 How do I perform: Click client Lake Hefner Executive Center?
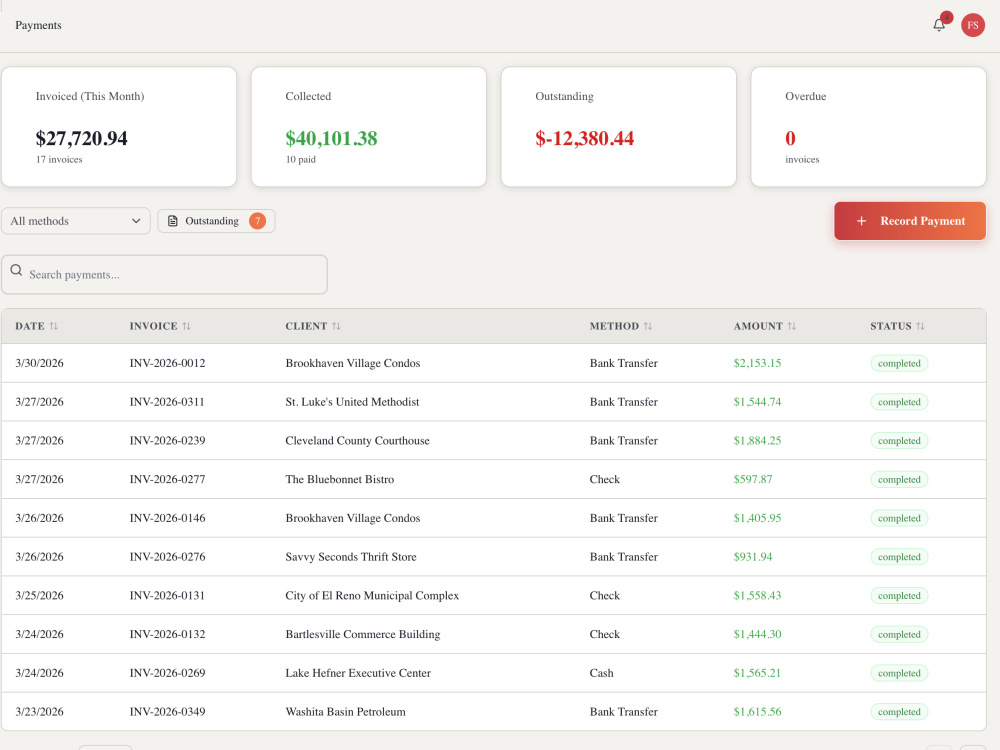tap(358, 673)
